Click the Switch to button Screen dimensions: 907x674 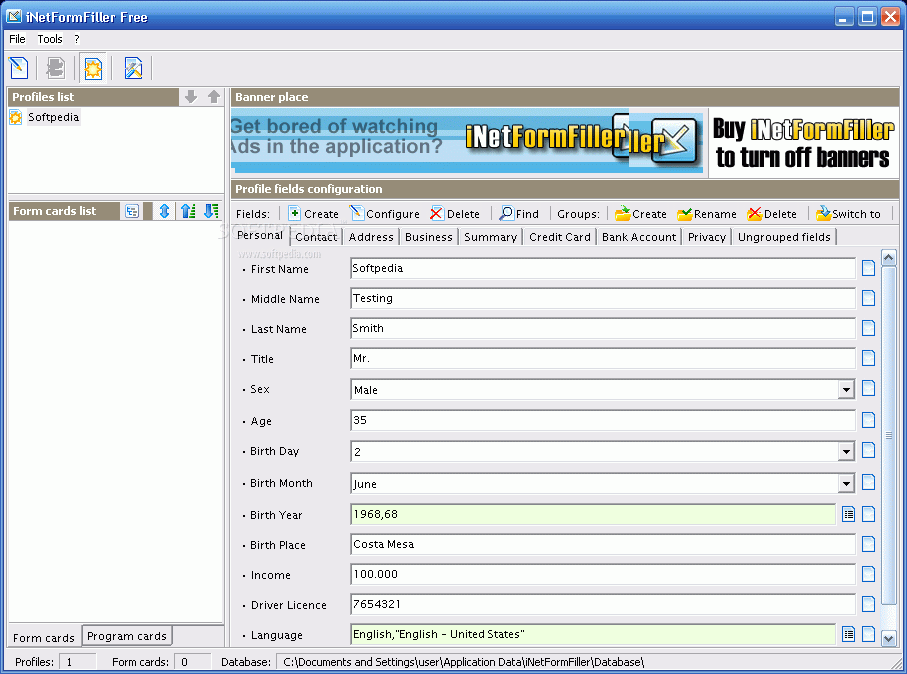tap(848, 214)
